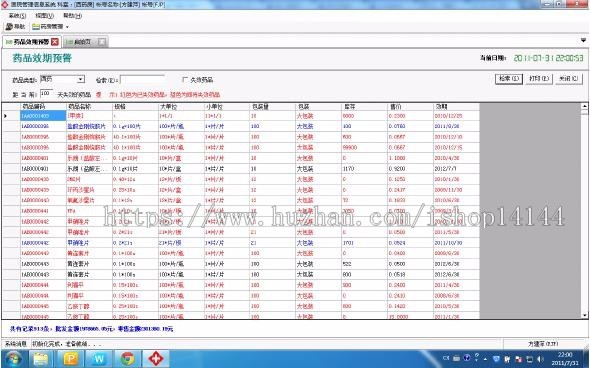Viewport: 590px width, 368px height.
Task: Toggle the 失效药品 checkbox
Action: tap(185, 80)
